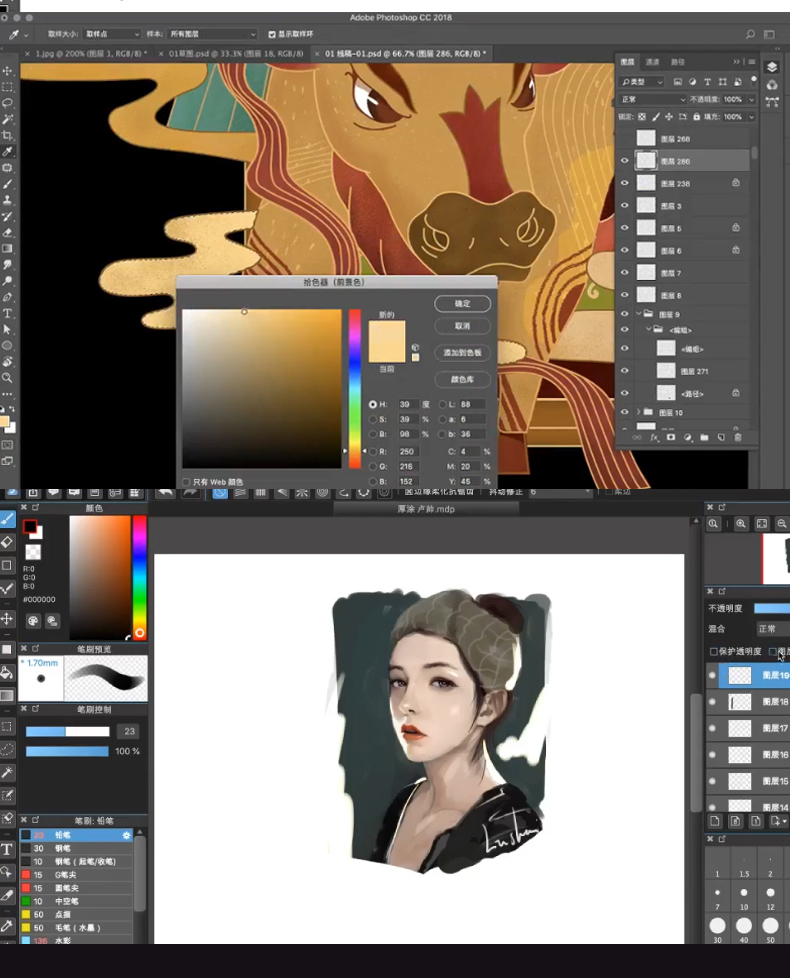Select the bucket fill tool in MediBang
This screenshot has width=790, height=978.
pos(7,672)
